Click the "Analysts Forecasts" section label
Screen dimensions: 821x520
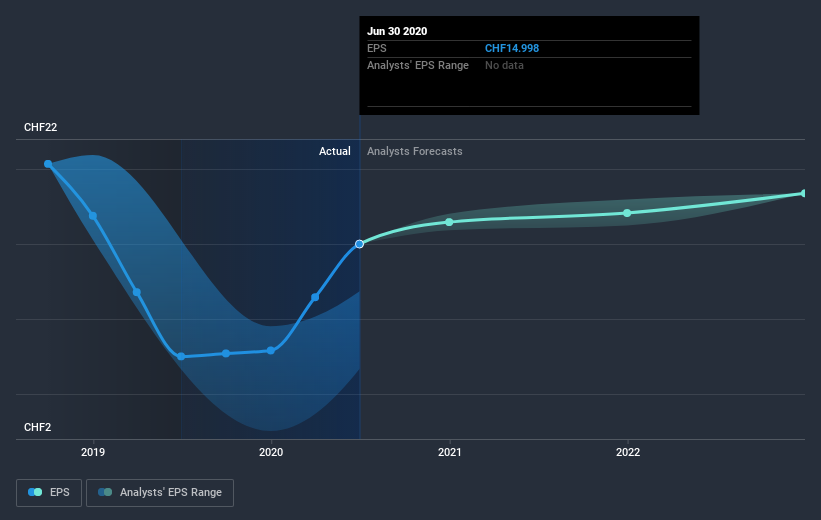[x=415, y=151]
